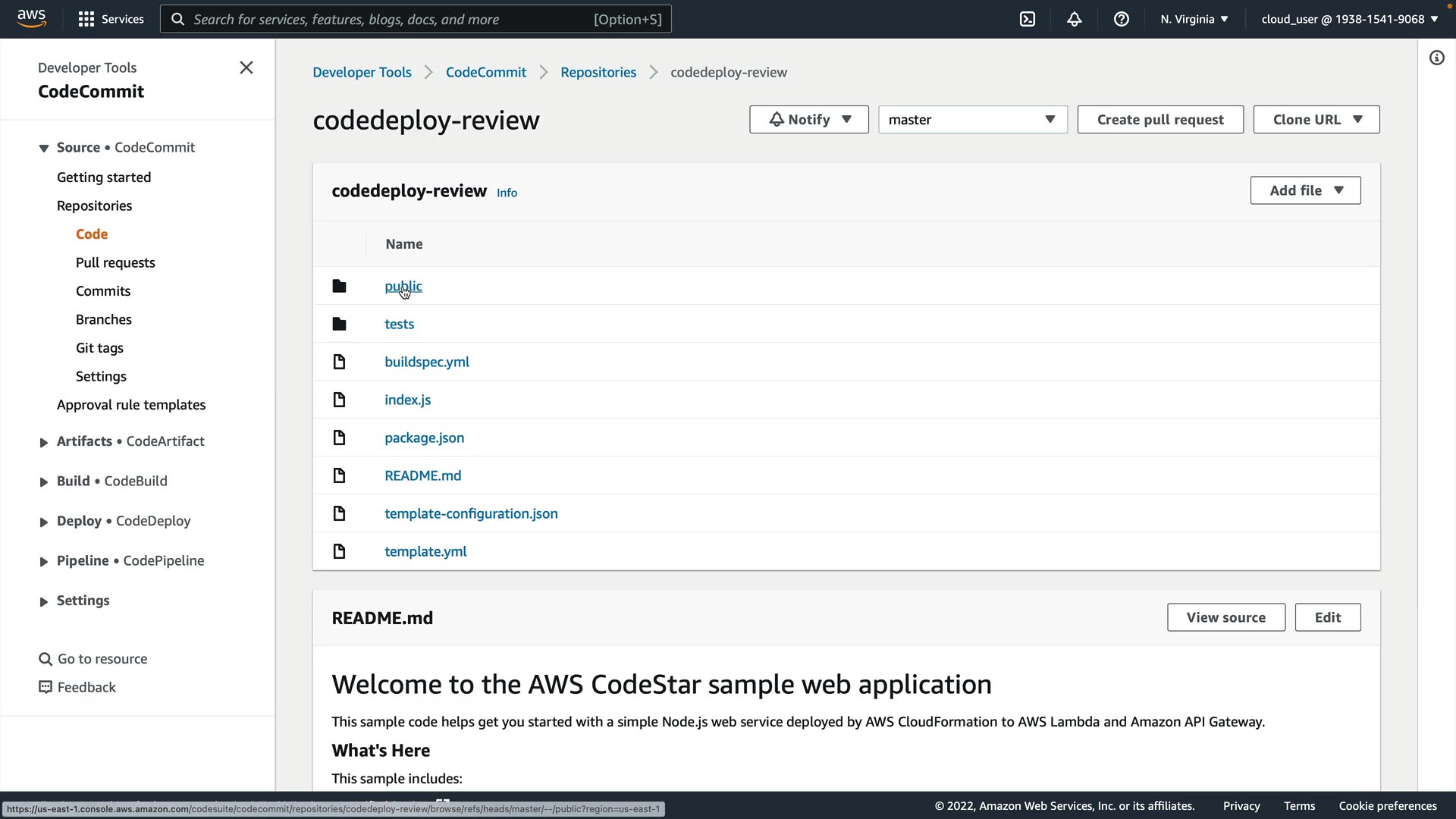The width and height of the screenshot is (1456, 819).
Task: Click the help question mark icon
Action: pyautogui.click(x=1121, y=19)
